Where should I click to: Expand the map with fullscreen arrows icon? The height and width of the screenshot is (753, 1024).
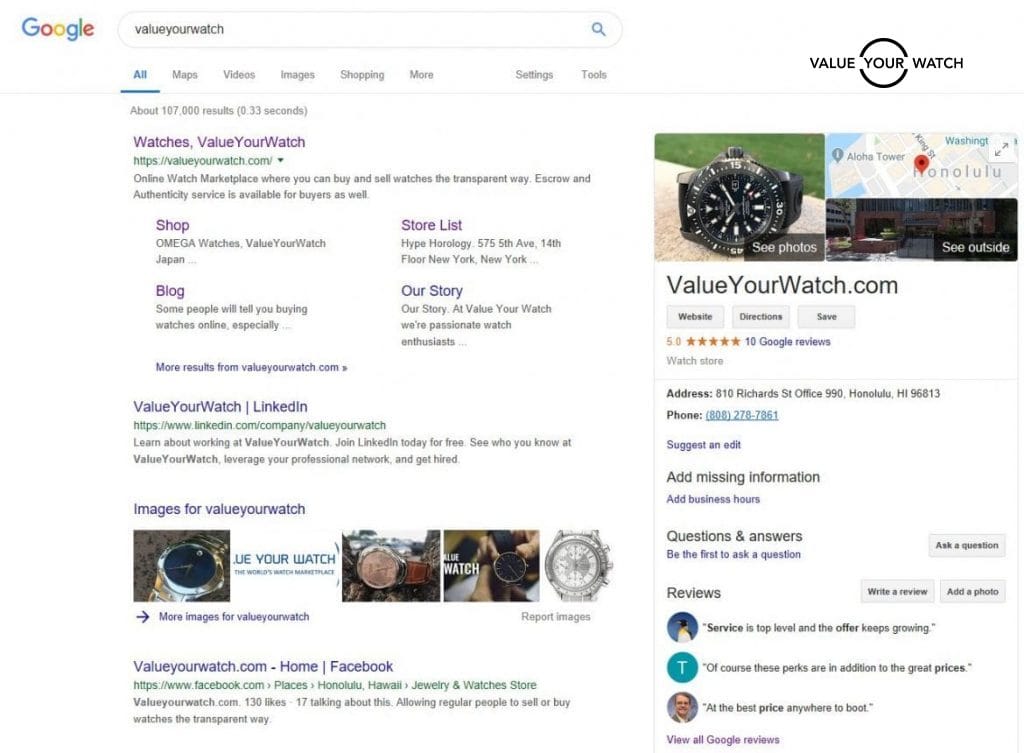tap(1001, 150)
